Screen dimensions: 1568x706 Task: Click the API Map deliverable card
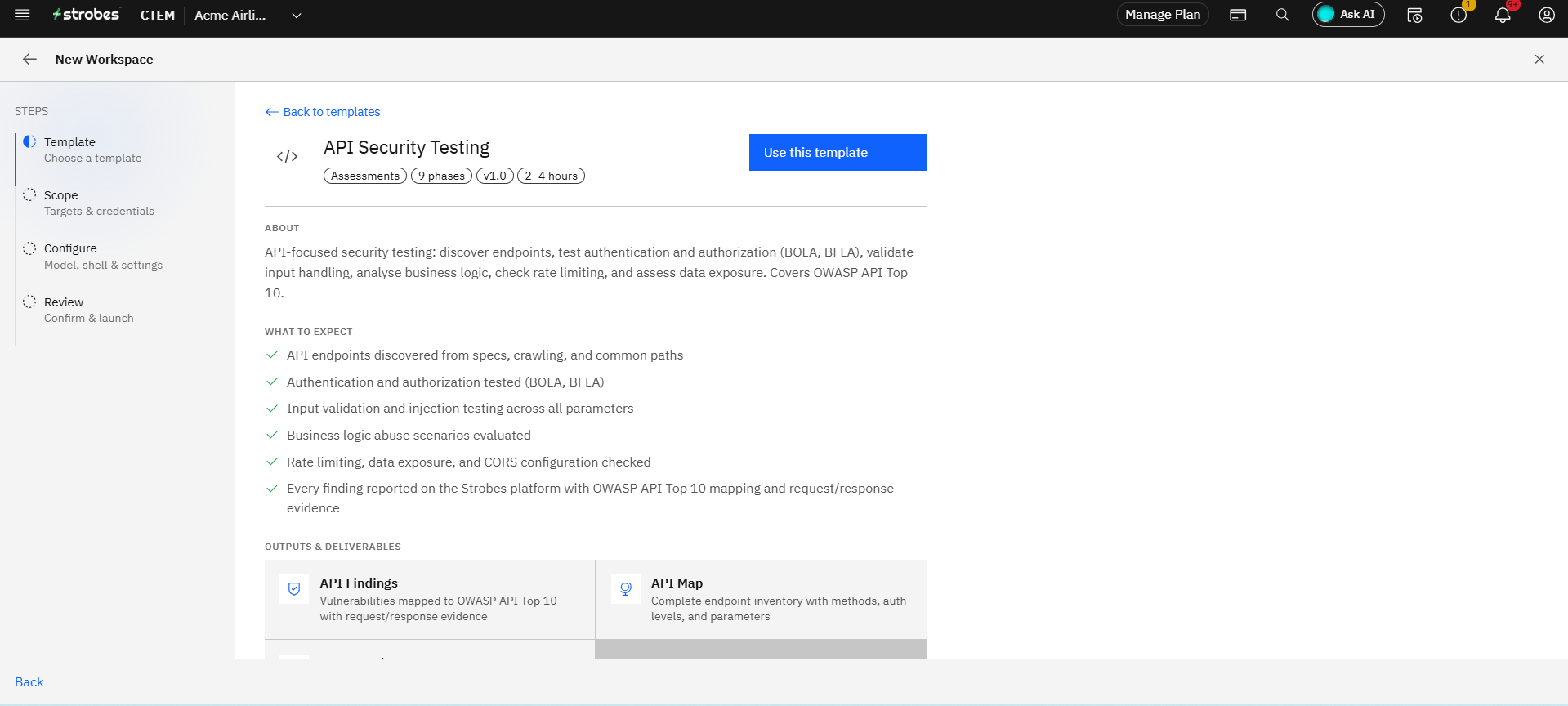click(x=762, y=600)
